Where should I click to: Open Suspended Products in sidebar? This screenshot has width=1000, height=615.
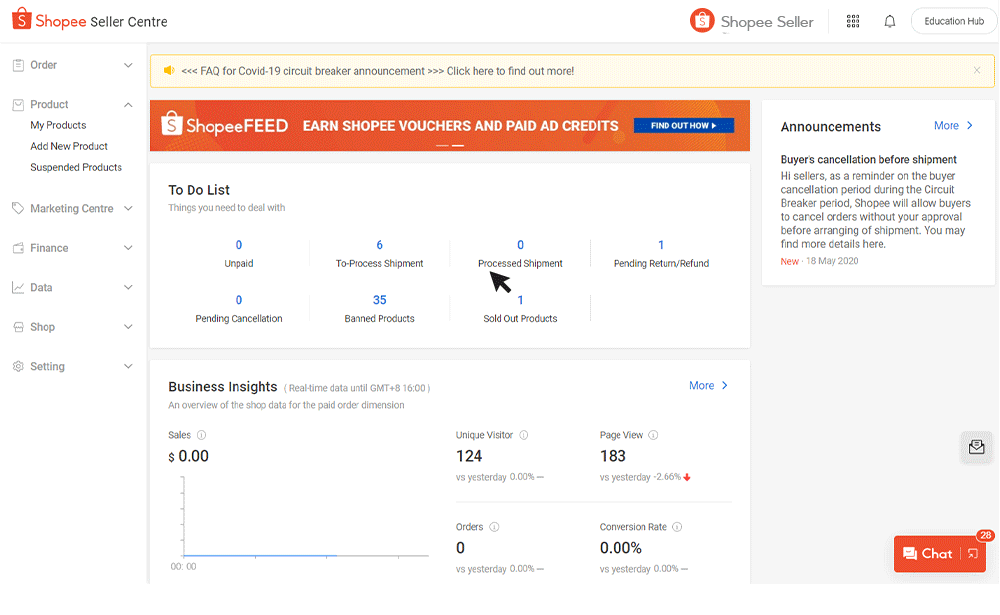pyautogui.click(x=76, y=168)
